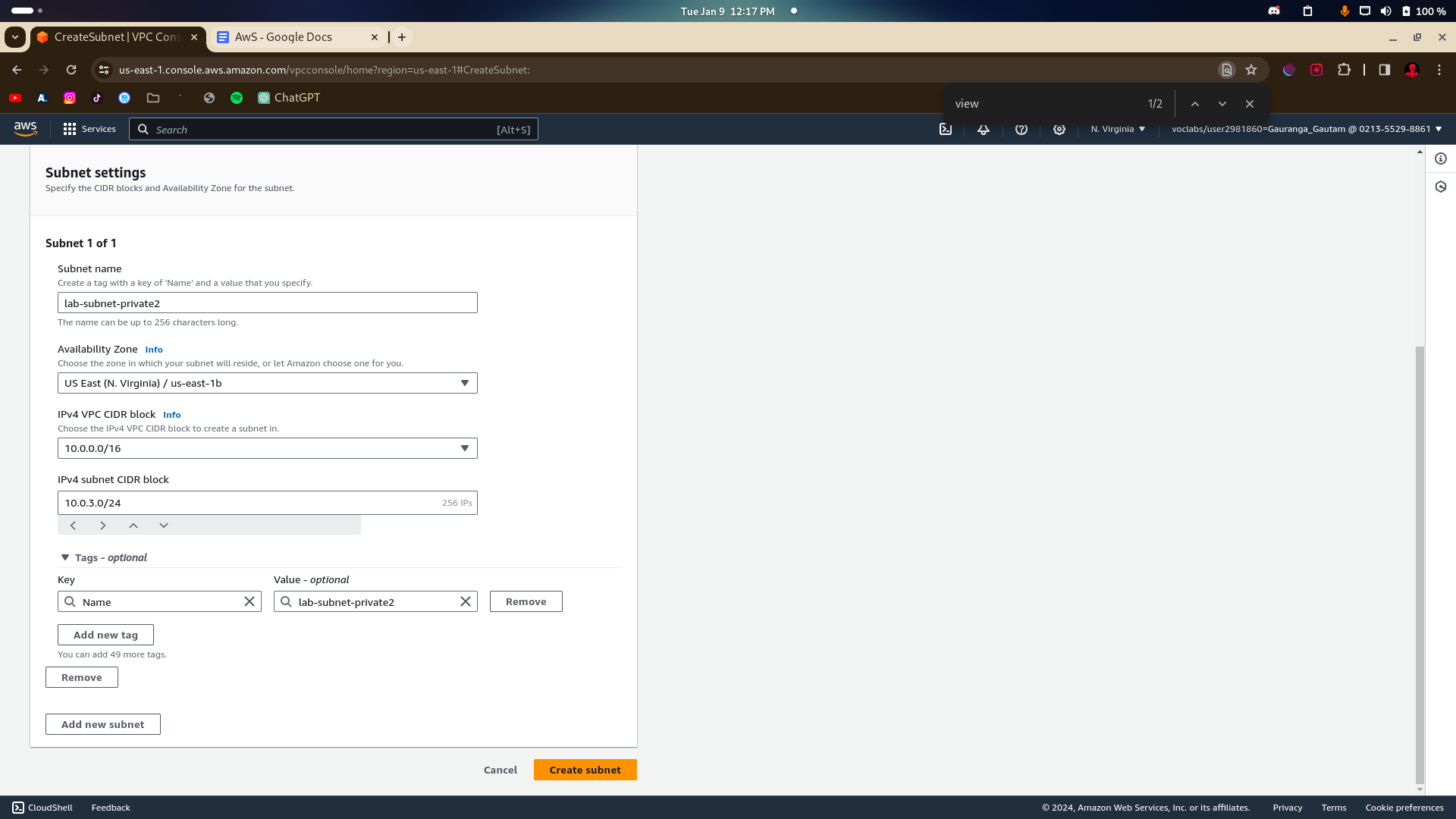Open the AWS settings gear icon
Viewport: 1456px width, 819px height.
(x=1059, y=129)
